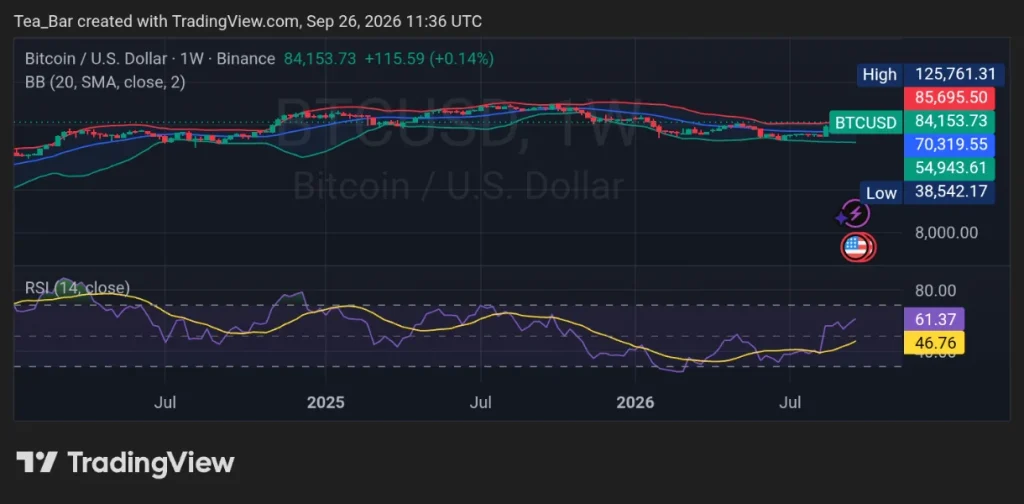Viewport: 1024px width, 504px height.
Task: Click the US flag economic event icon
Action: 857,247
